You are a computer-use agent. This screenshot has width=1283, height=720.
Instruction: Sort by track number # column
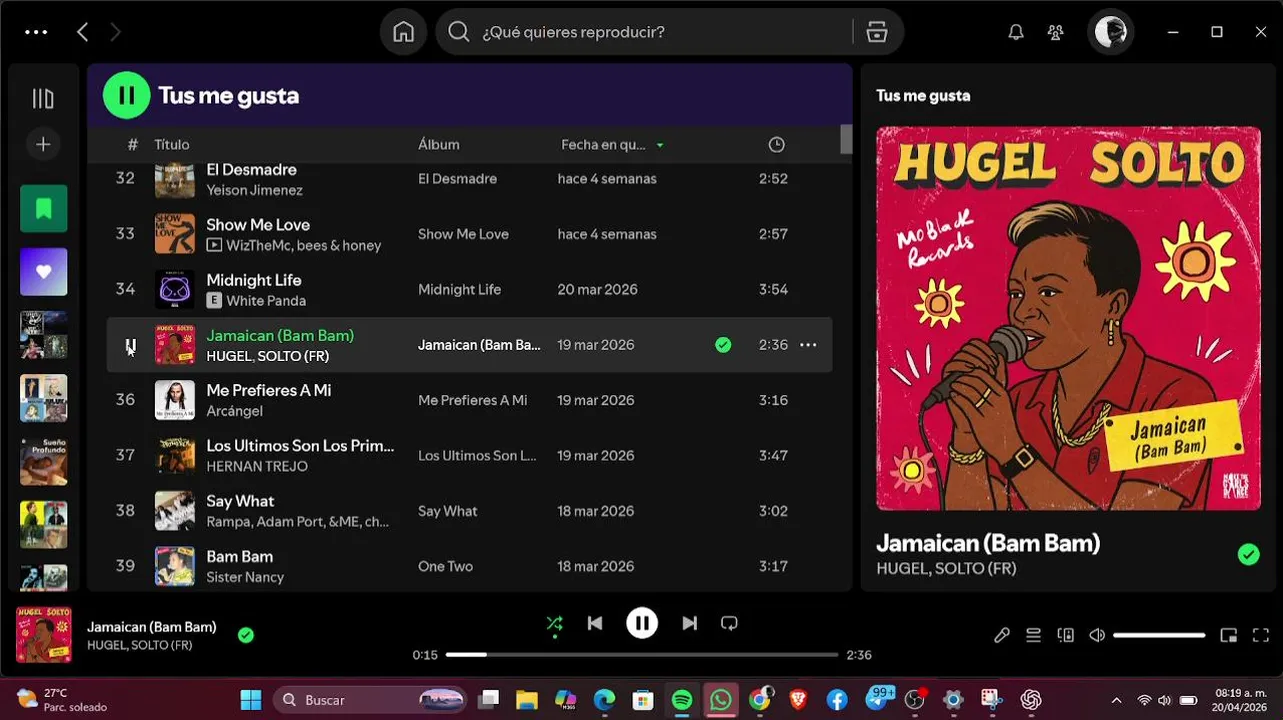coord(133,145)
